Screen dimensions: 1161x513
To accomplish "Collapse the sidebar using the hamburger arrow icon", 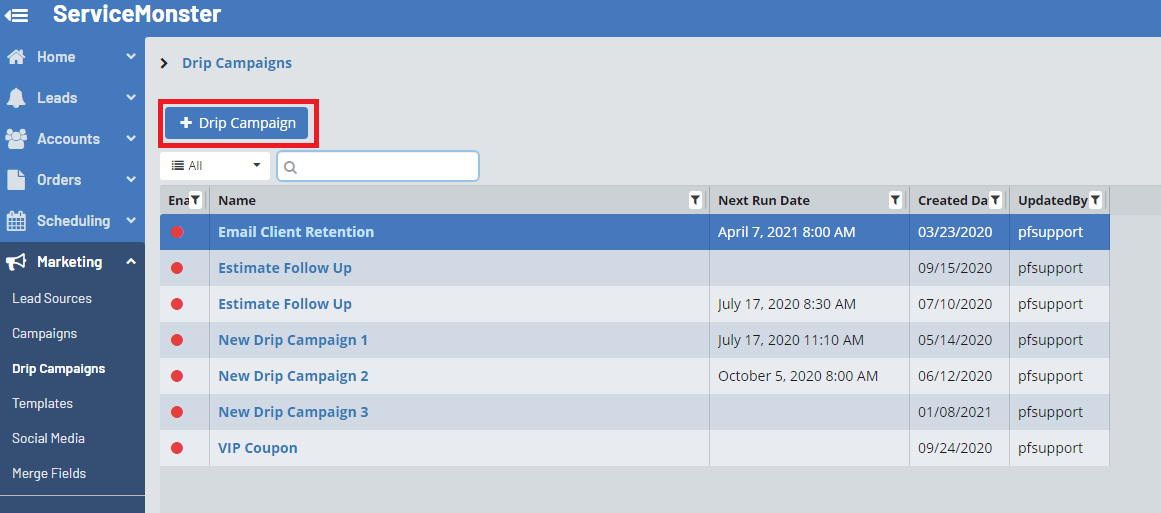I will (x=17, y=15).
